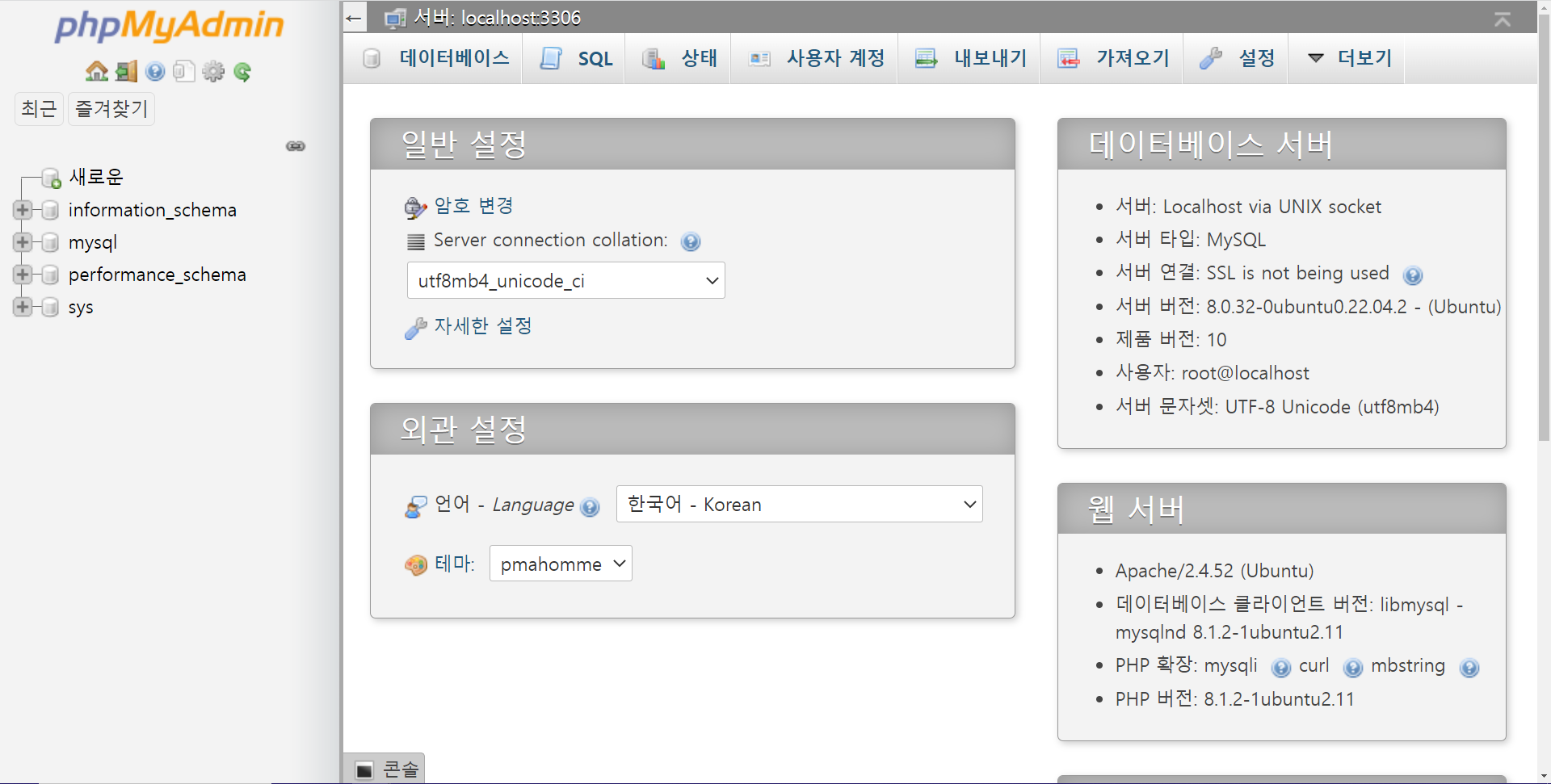Click help icon after curl extension
Image resolution: width=1551 pixels, height=784 pixels.
pyautogui.click(x=1353, y=668)
